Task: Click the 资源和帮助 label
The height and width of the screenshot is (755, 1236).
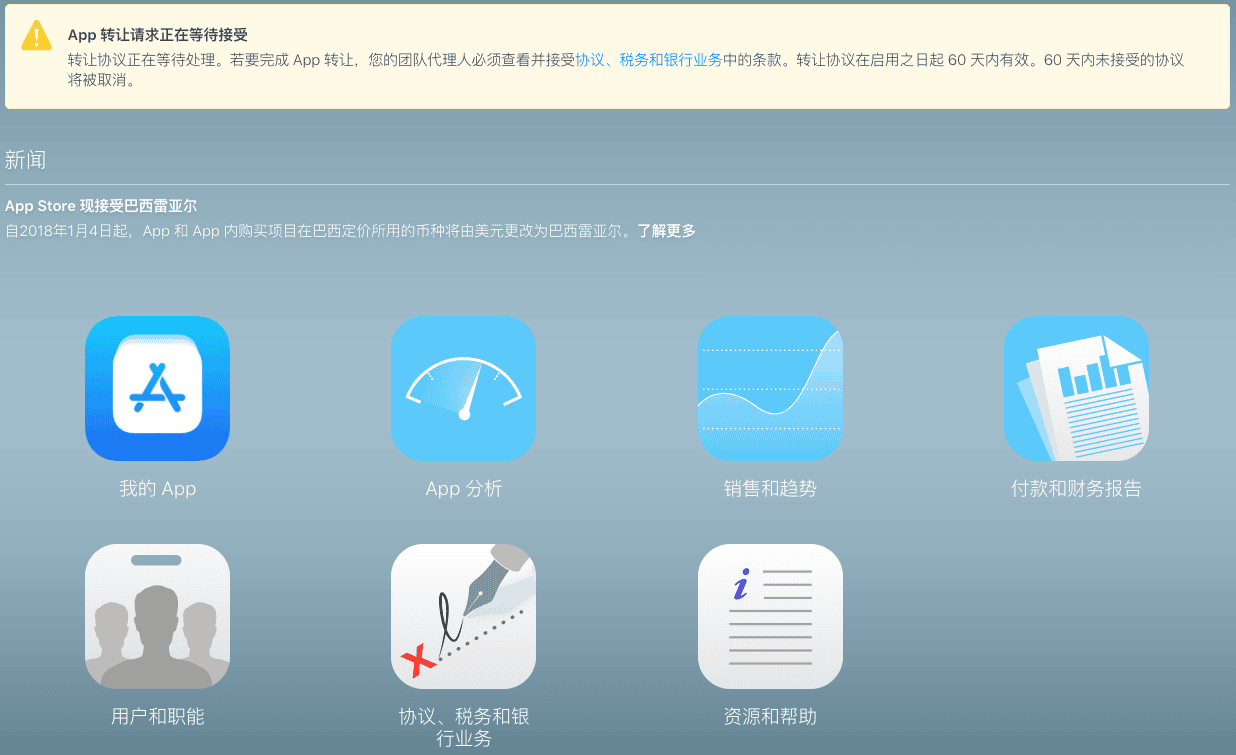Action: point(770,716)
